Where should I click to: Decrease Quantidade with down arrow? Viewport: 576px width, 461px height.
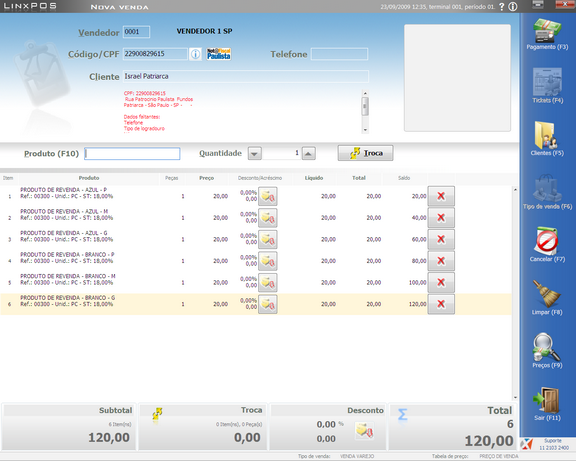click(255, 154)
